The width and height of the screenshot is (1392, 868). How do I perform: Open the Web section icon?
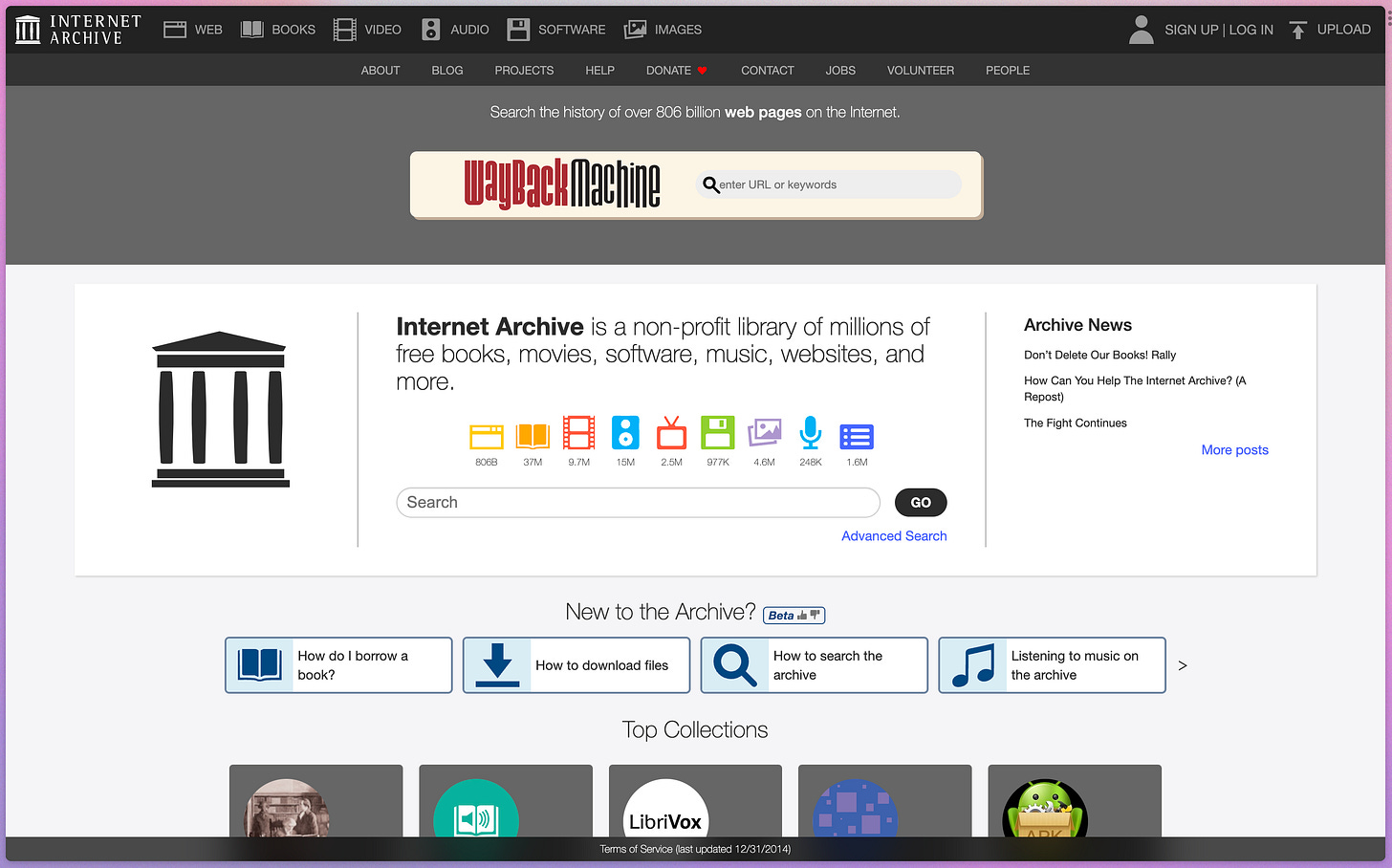click(x=175, y=30)
